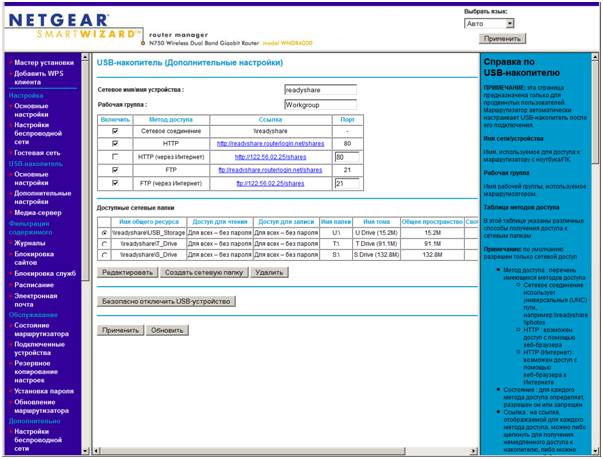Toggle the HTTP access method checkbox

coord(115,143)
